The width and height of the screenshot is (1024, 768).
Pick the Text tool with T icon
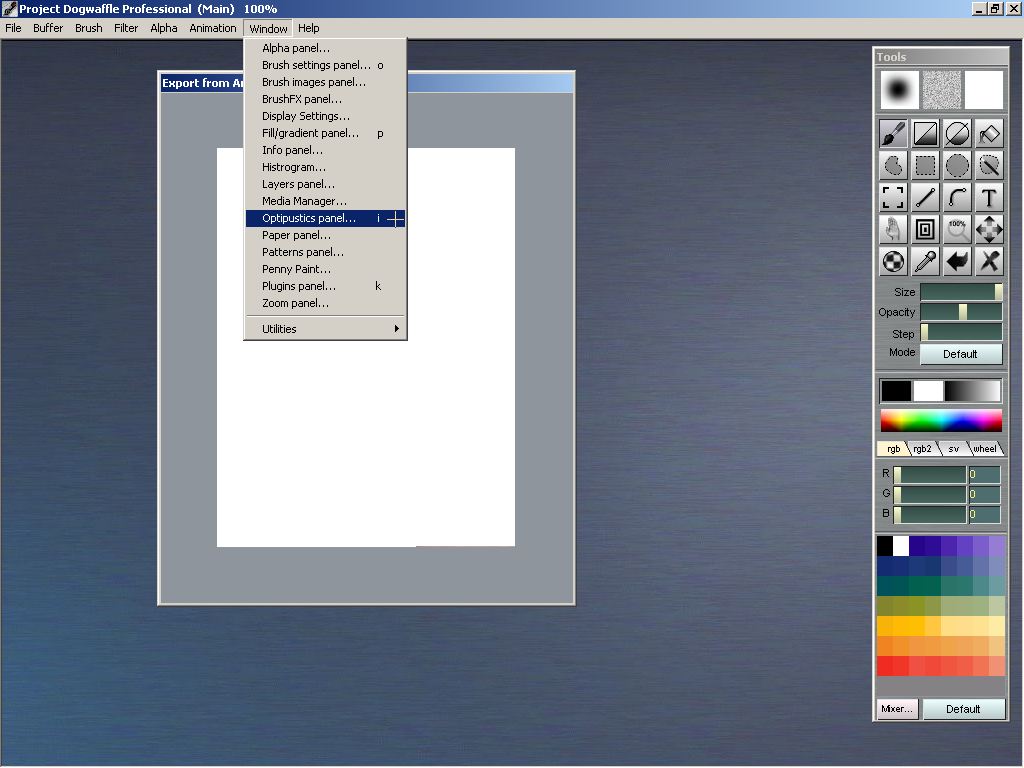pos(989,198)
